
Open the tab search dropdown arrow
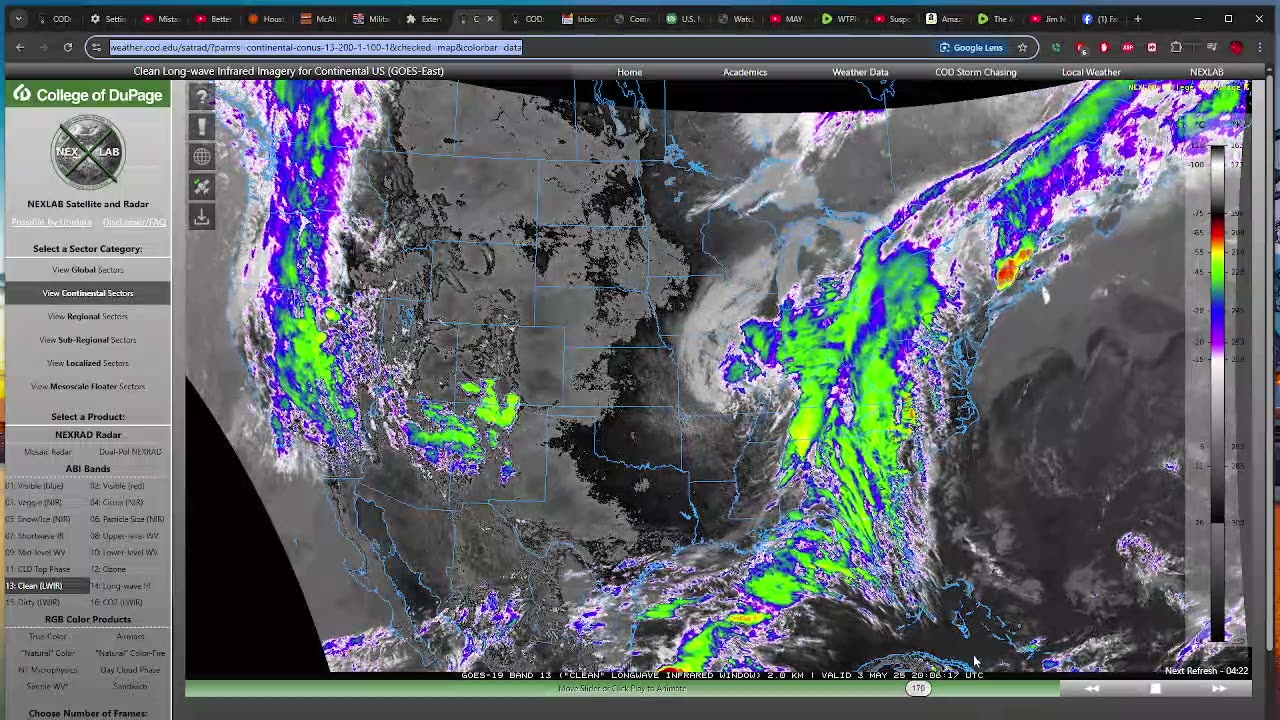[x=17, y=18]
